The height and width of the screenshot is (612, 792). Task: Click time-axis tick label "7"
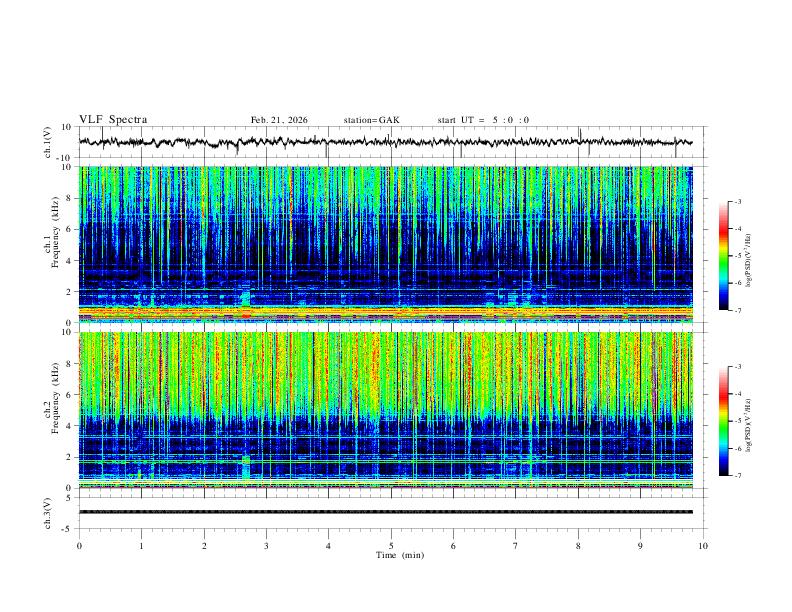516,546
